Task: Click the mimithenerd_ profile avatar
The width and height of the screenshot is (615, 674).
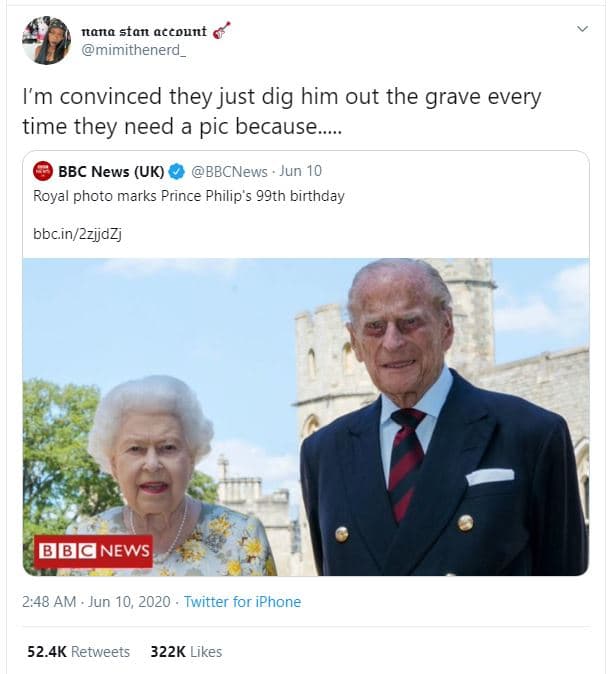Action: pos(46,41)
